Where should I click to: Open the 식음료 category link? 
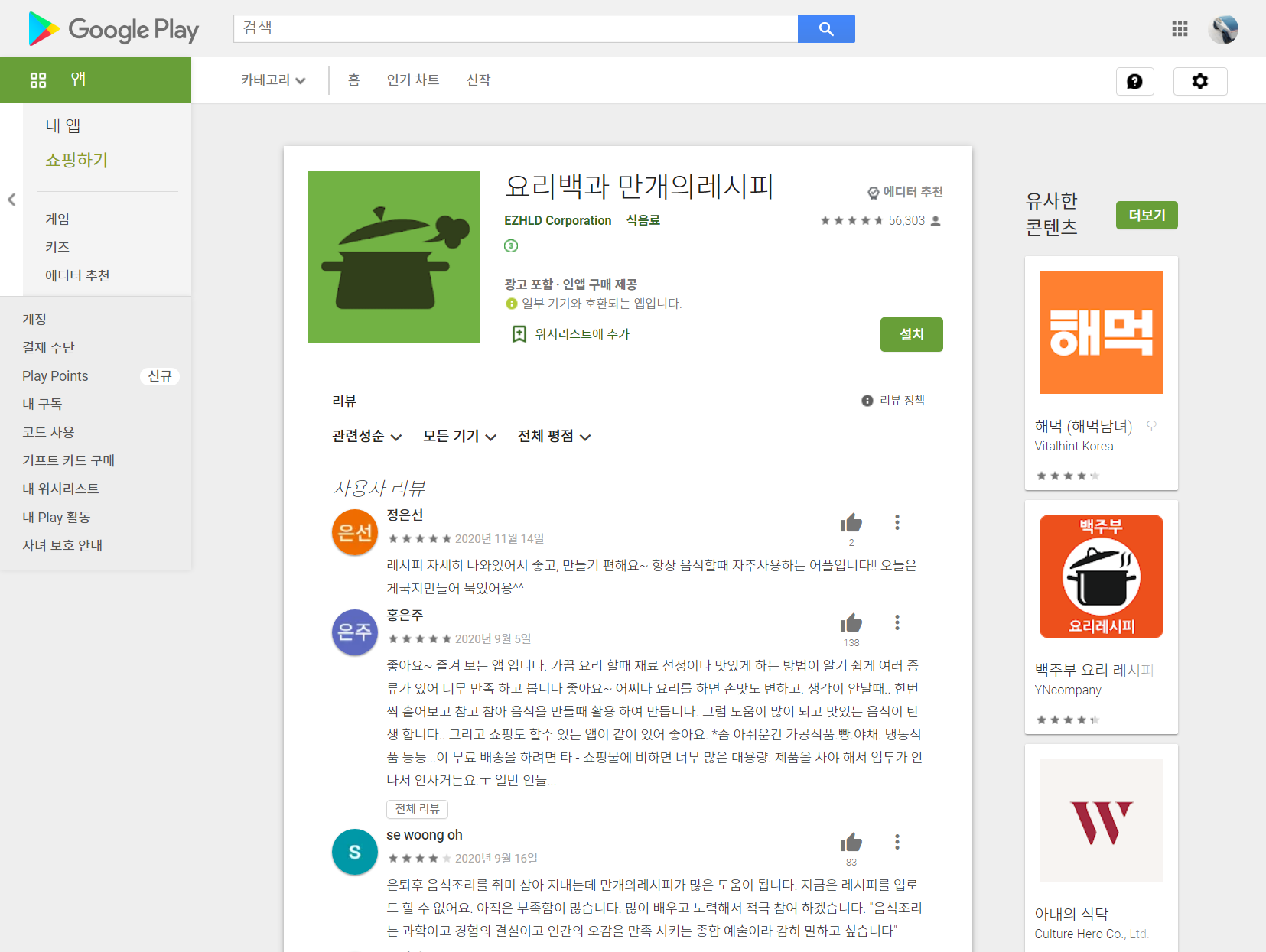643,220
